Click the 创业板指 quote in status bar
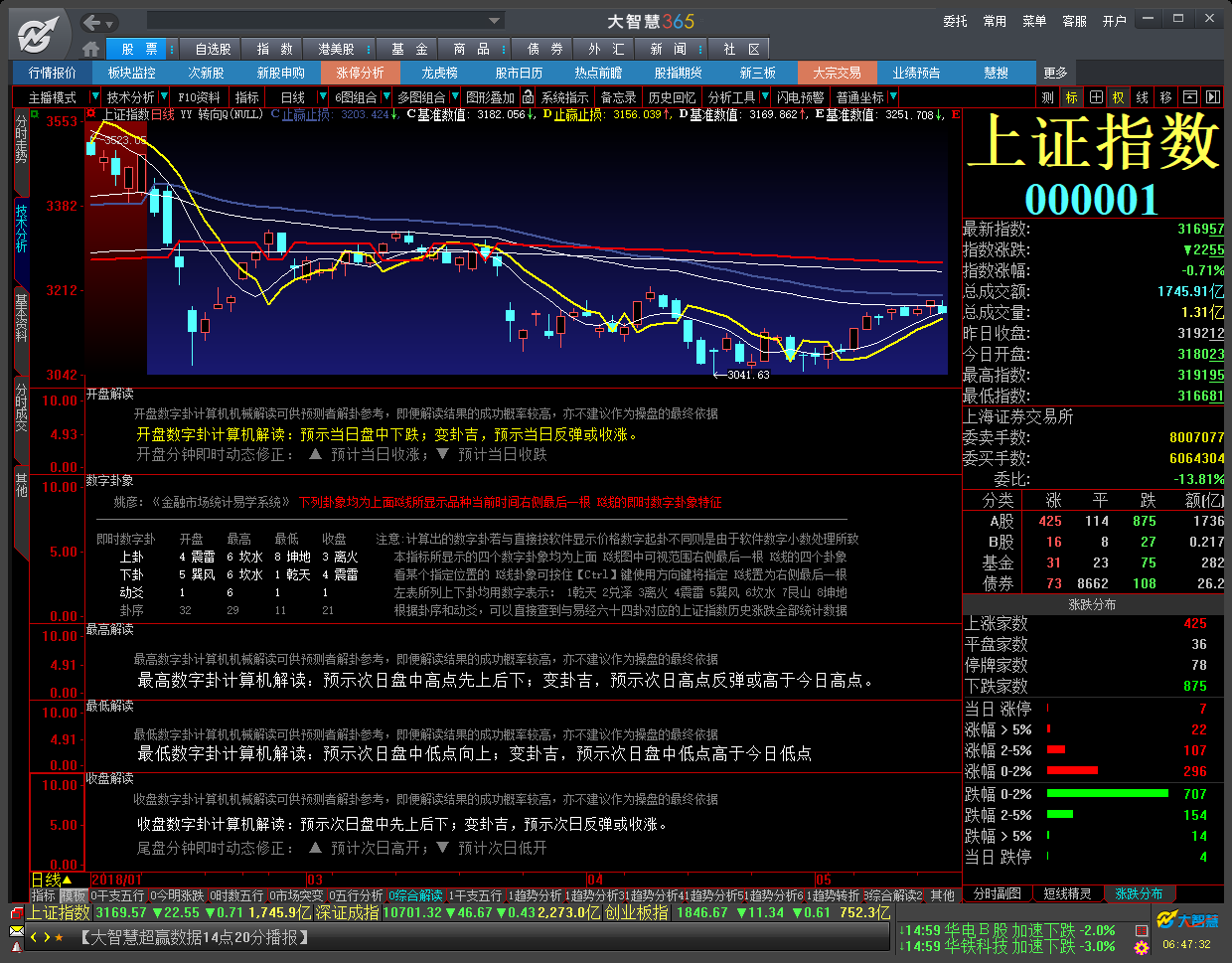The image size is (1232, 963). pyautogui.click(x=636, y=912)
